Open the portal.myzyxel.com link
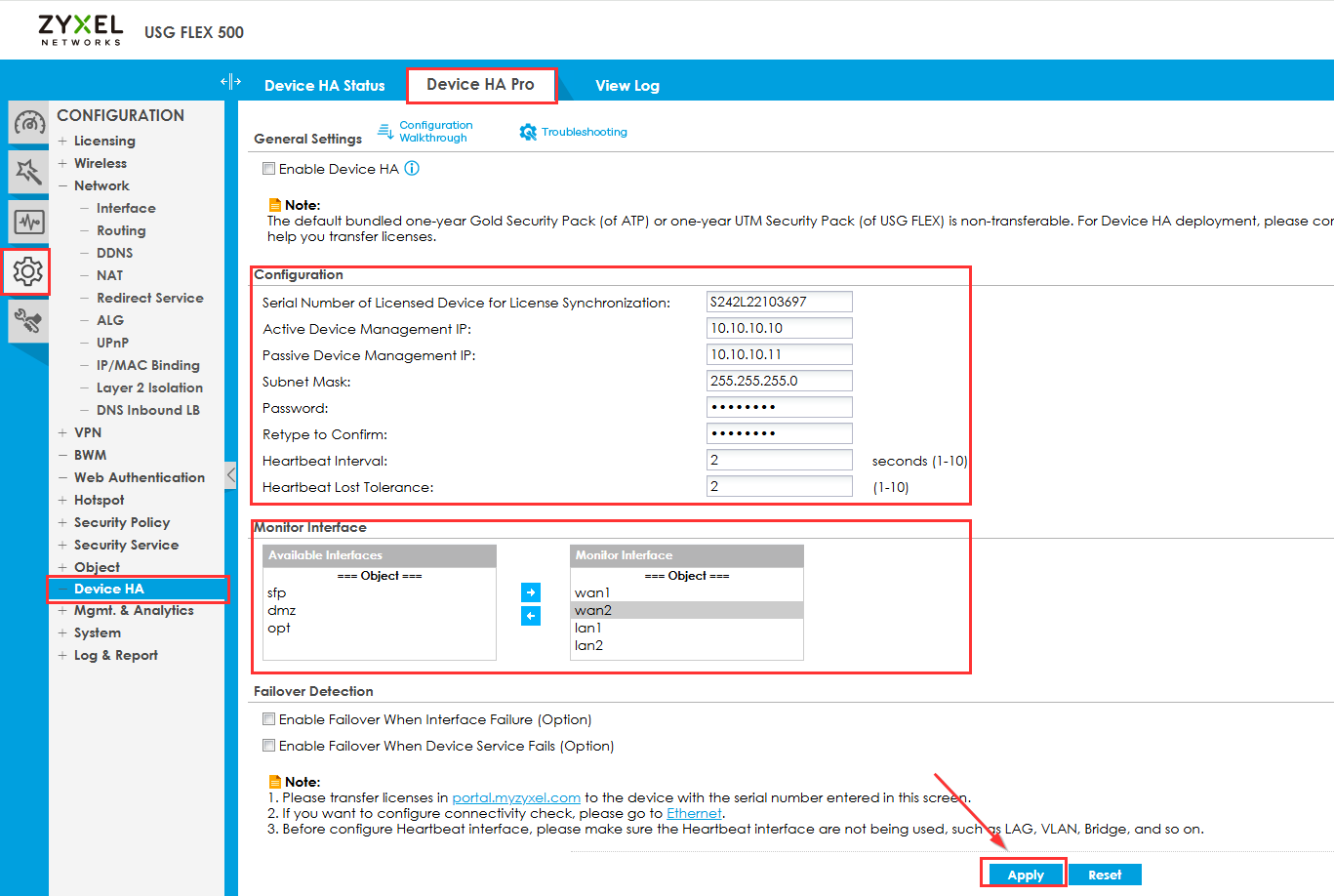 [515, 797]
